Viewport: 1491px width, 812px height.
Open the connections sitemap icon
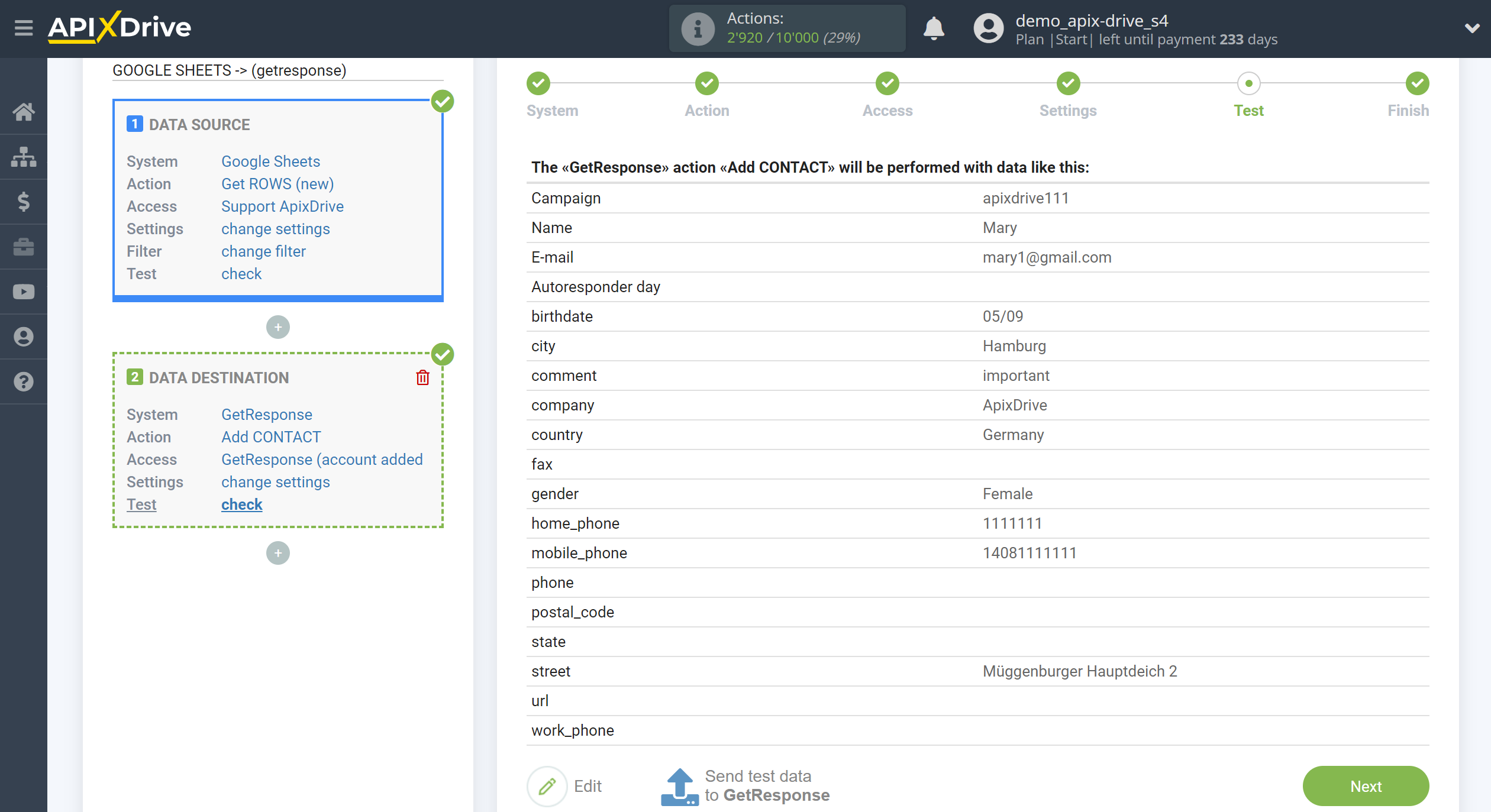click(x=24, y=157)
